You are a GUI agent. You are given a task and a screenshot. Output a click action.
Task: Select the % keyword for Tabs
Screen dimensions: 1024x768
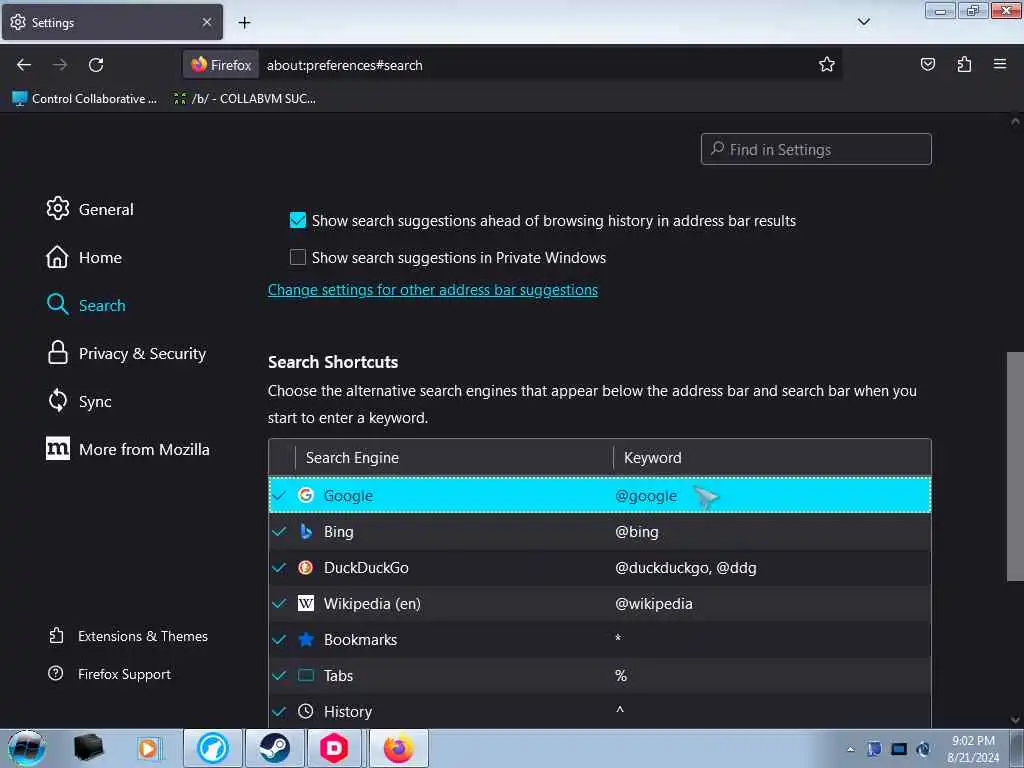tap(621, 676)
